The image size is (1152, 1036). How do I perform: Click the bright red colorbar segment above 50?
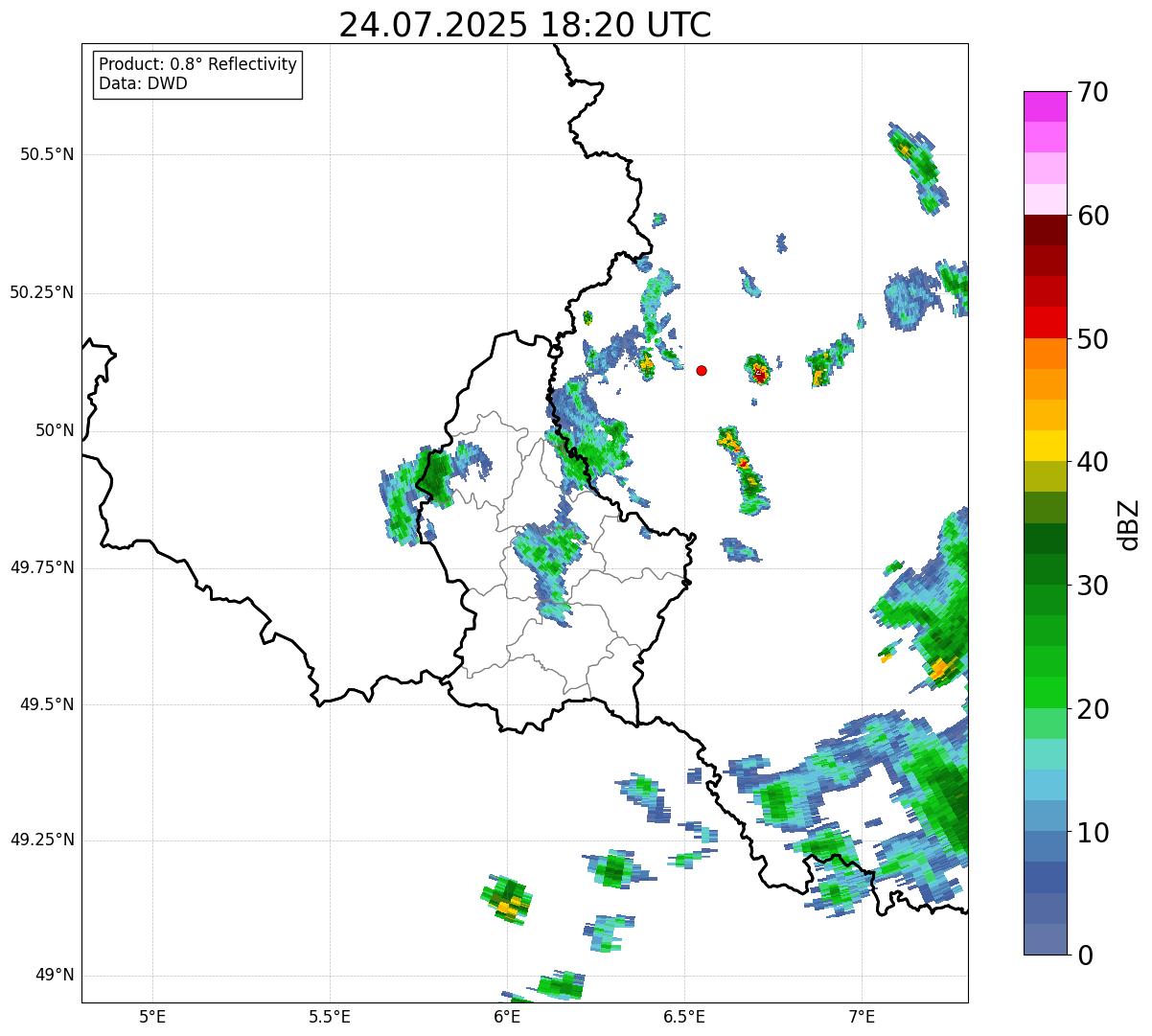pos(1045,323)
